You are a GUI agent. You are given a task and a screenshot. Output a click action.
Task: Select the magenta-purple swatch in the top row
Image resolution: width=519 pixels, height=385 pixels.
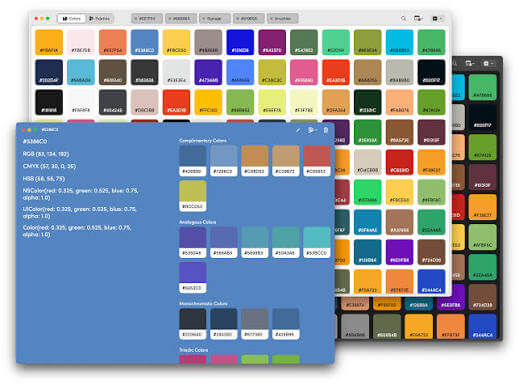coord(272,42)
